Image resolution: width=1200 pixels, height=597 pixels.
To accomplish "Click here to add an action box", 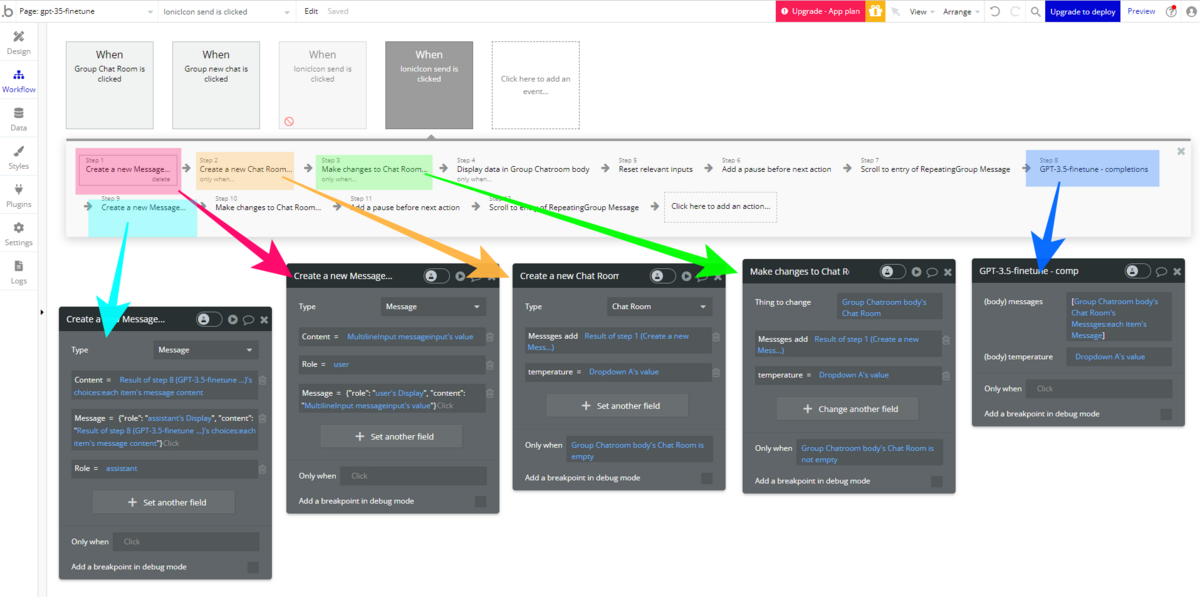I will pyautogui.click(x=720, y=206).
